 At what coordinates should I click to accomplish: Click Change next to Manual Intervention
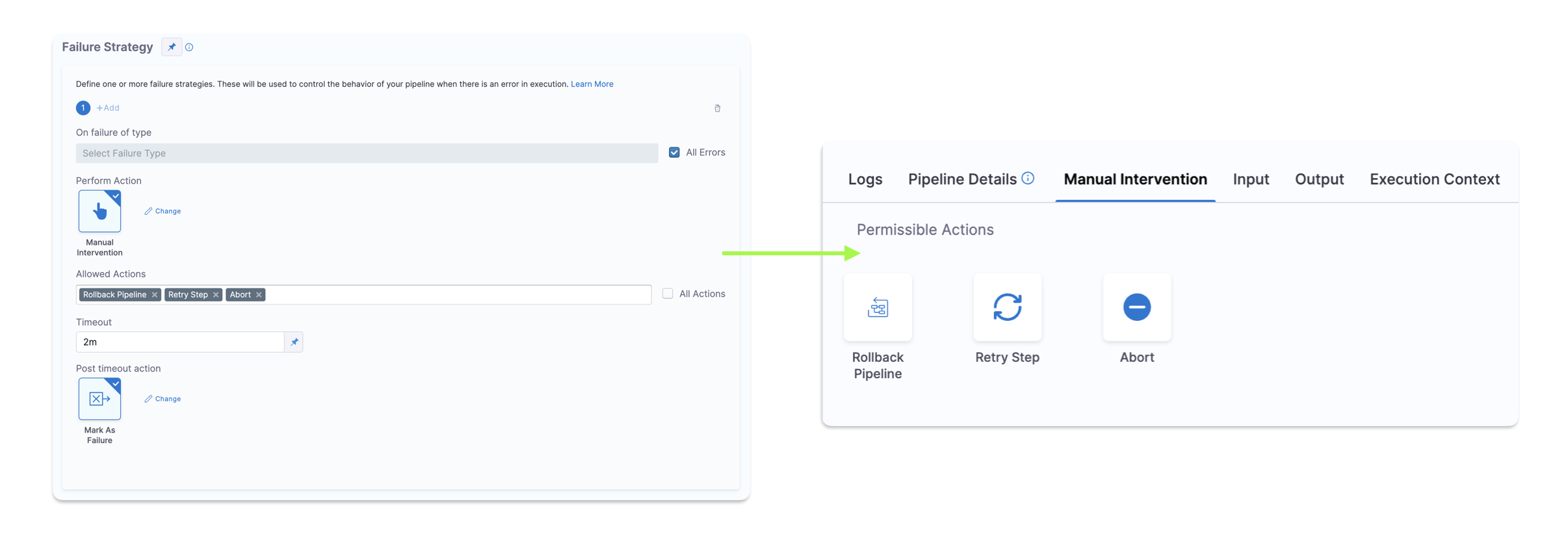[163, 211]
